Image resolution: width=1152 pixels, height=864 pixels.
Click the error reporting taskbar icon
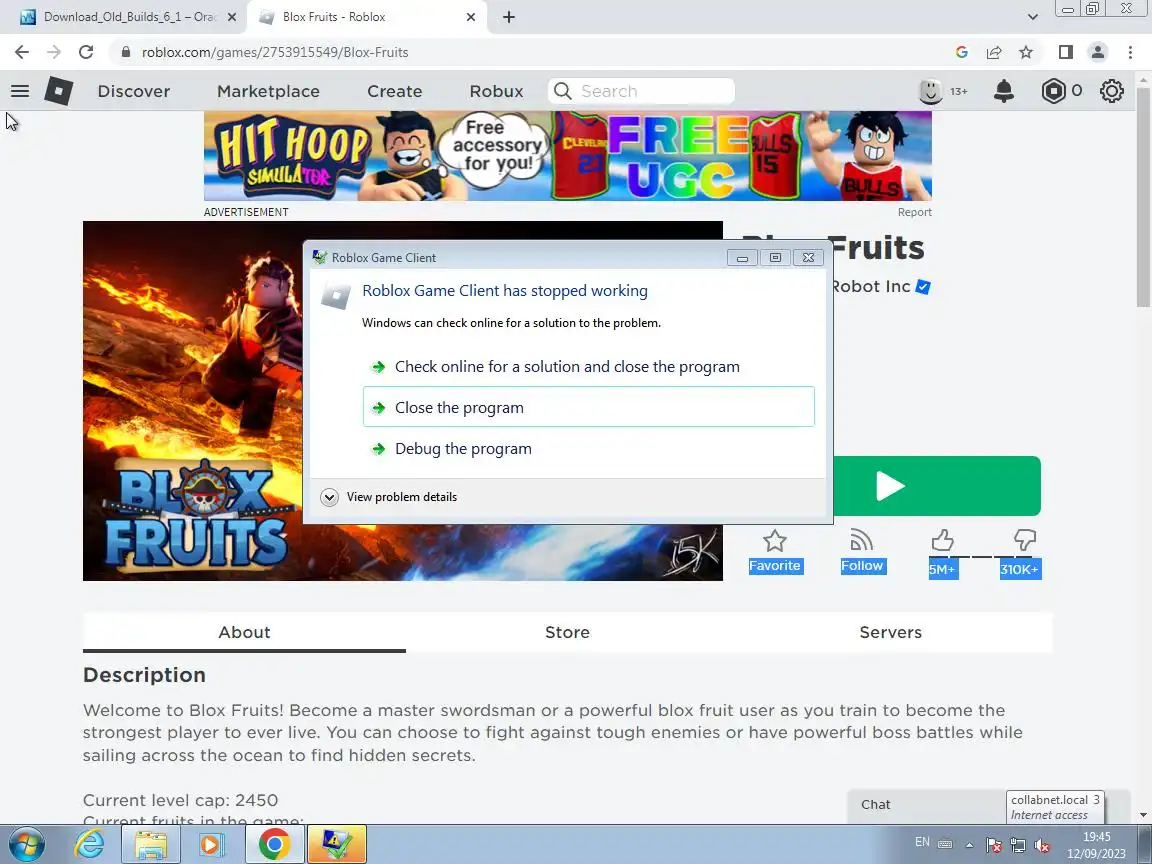coord(336,845)
